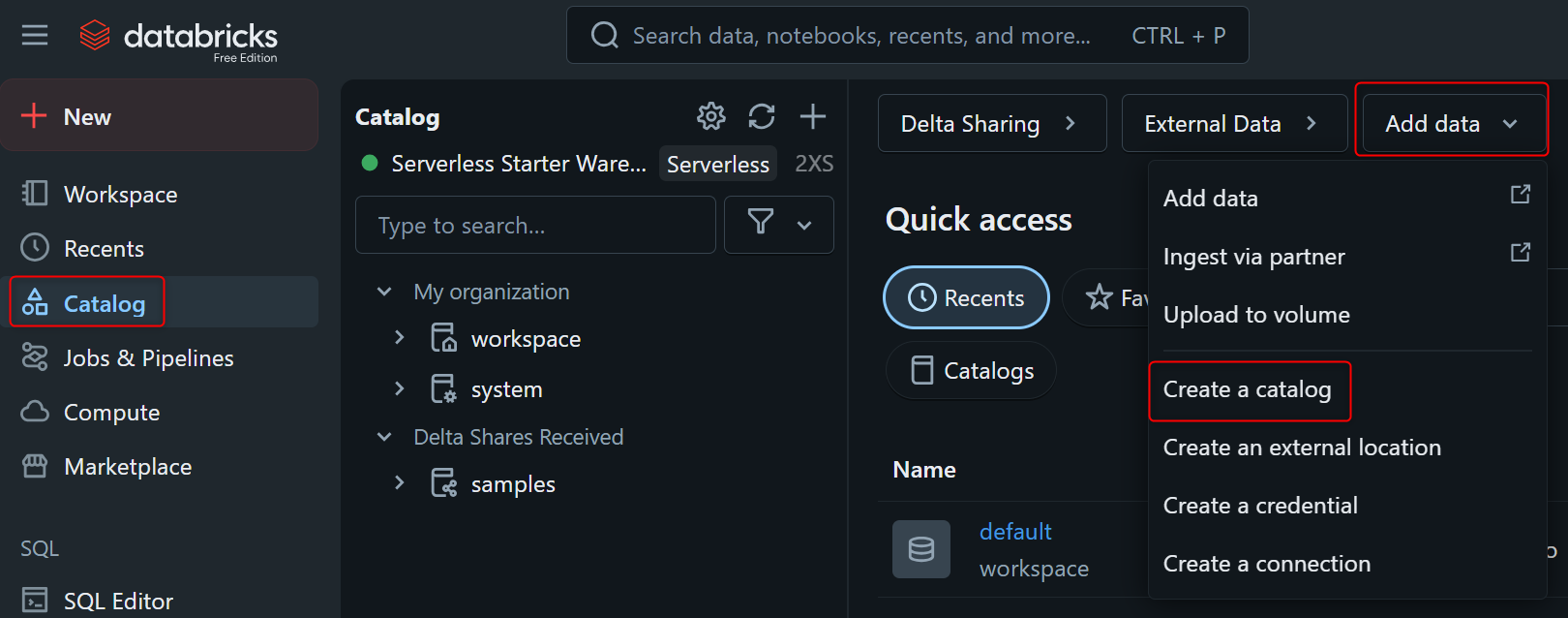Click external link icon beside Add data
Screen dimensions: 1568x618
(x=1521, y=195)
